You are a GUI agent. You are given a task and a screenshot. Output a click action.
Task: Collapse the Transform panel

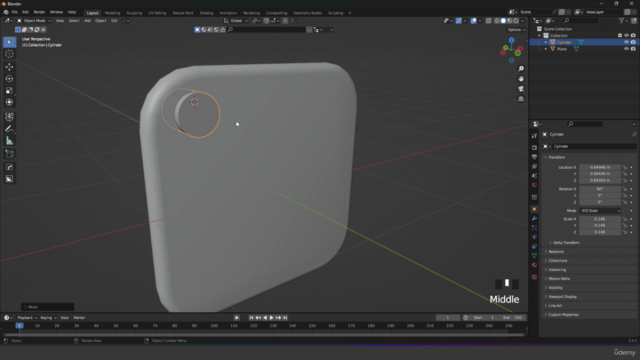tap(556, 157)
